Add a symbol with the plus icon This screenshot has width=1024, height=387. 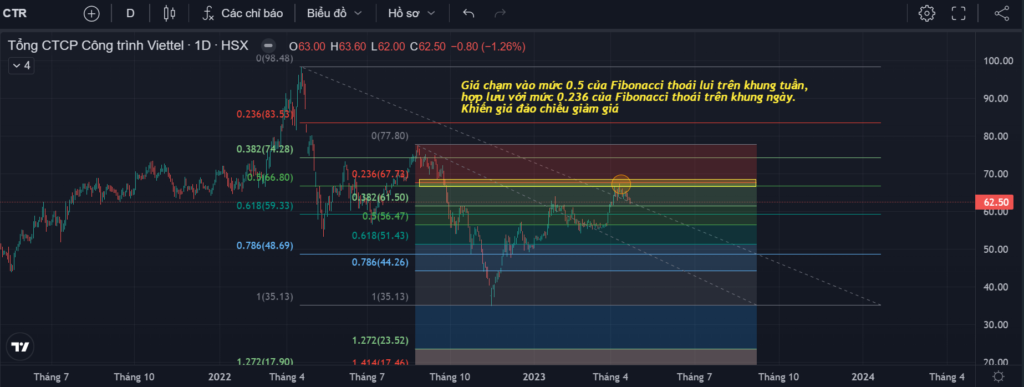(x=92, y=13)
